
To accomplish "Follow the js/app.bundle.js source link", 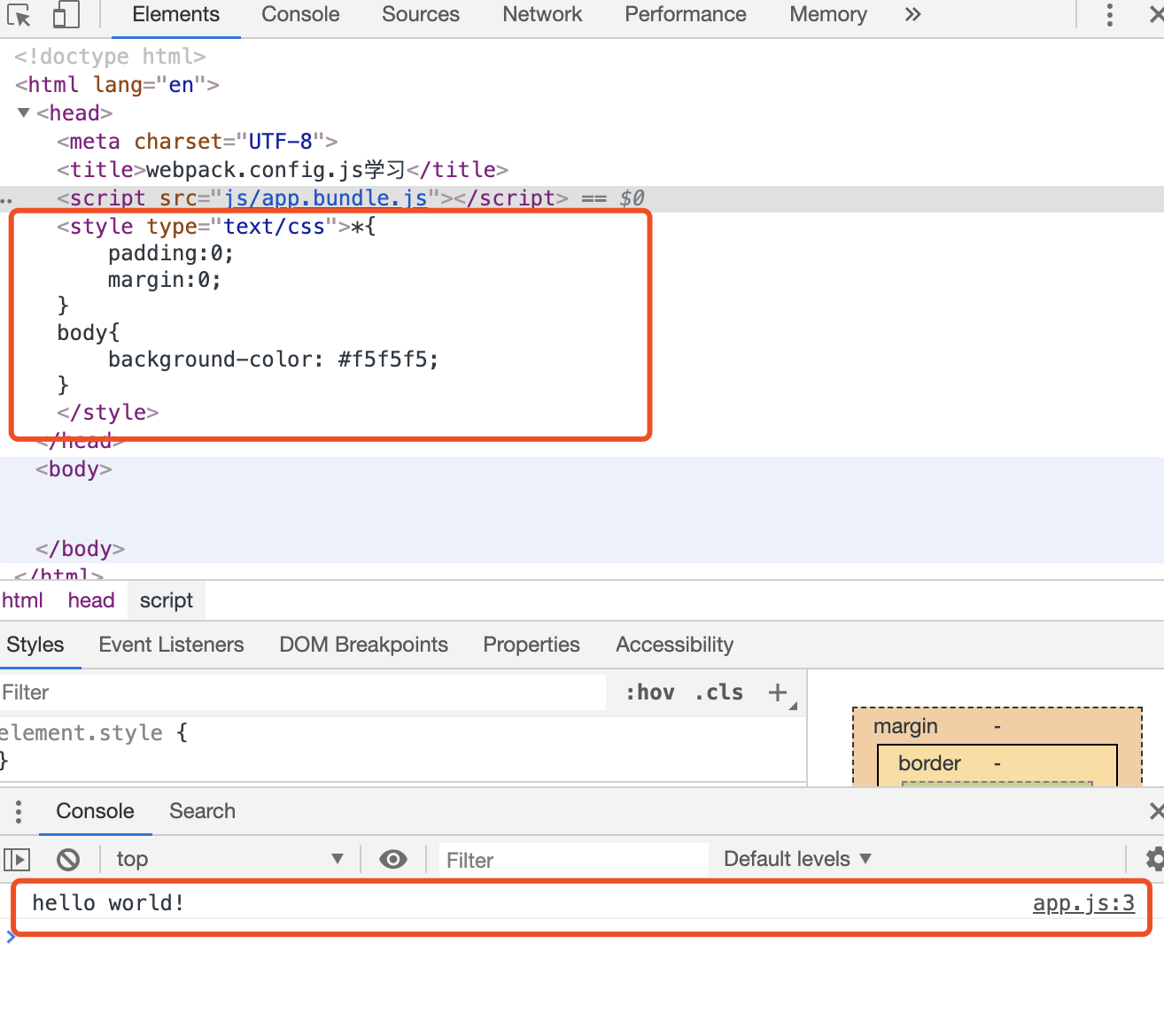I will (326, 197).
